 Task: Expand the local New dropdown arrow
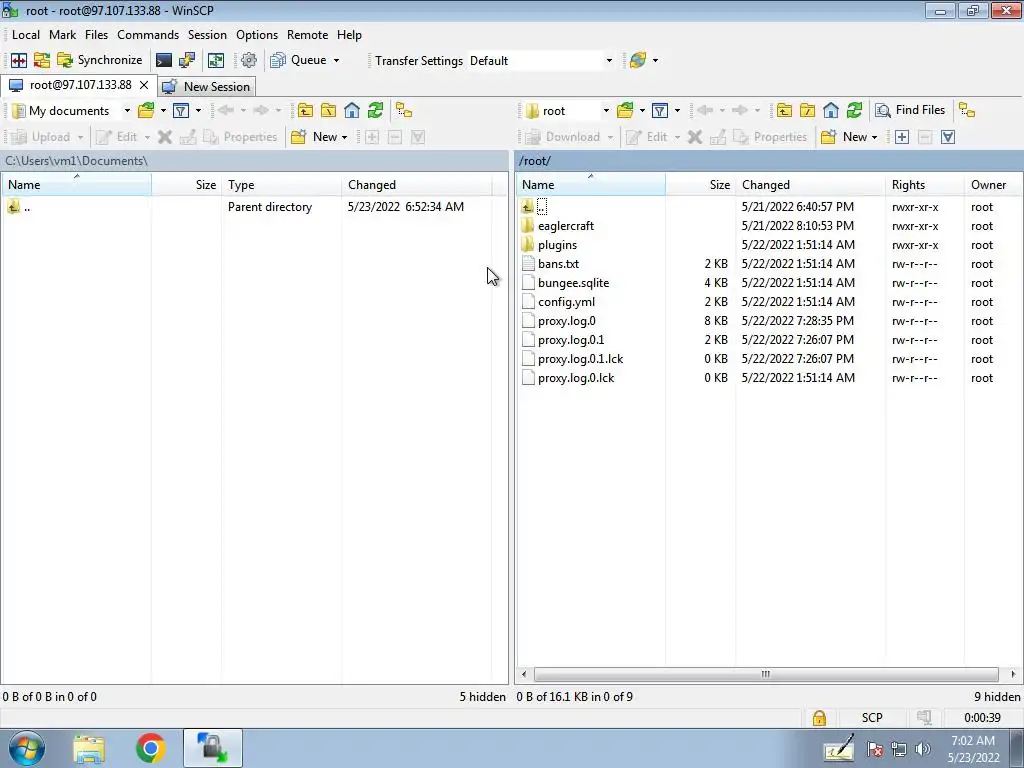tap(344, 137)
